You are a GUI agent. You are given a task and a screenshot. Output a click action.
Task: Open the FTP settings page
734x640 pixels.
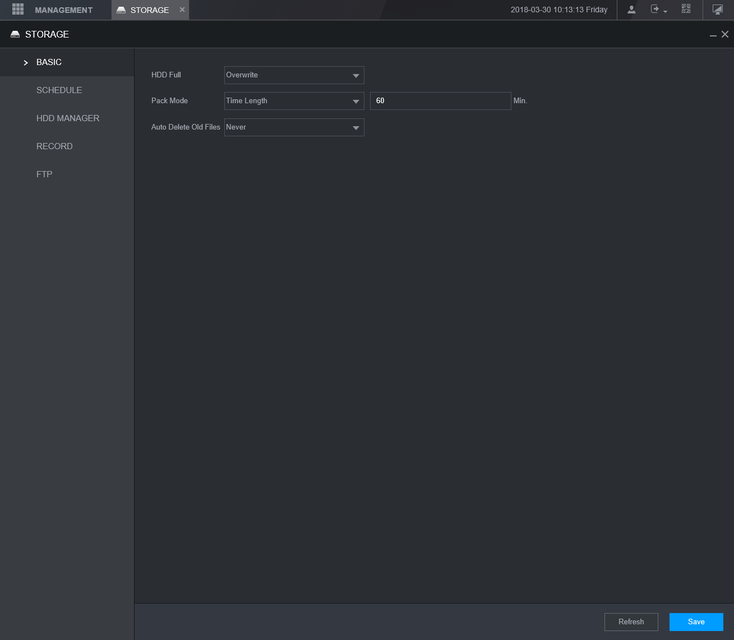click(x=44, y=174)
